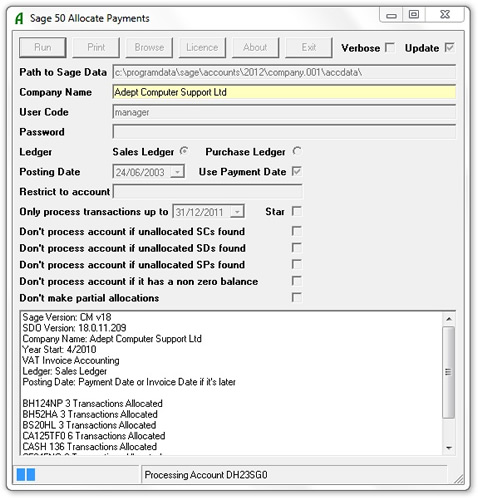478x500 pixels.
Task: Click the Password field
Action: [284, 132]
